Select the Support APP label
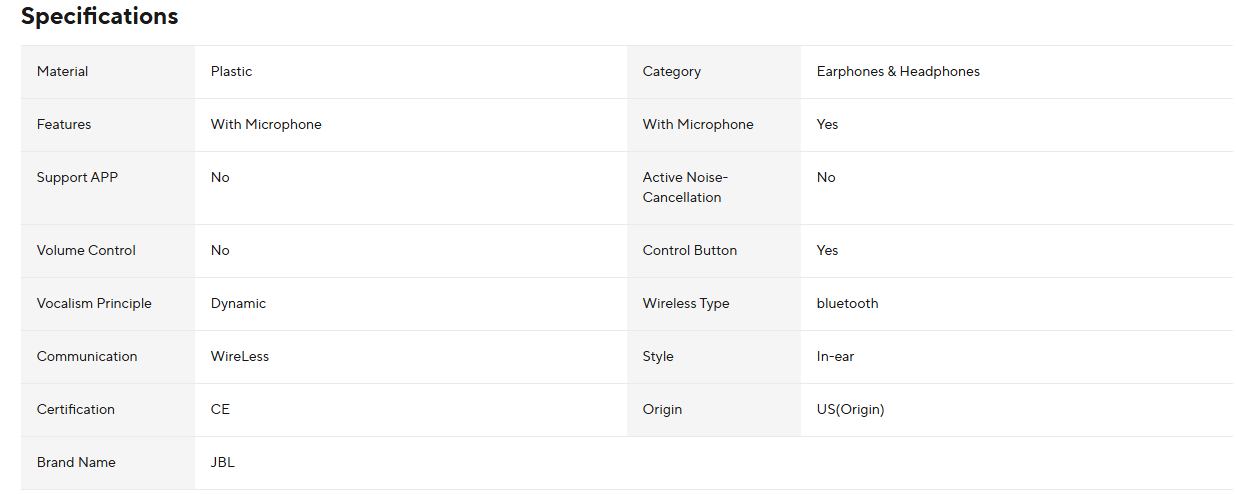The image size is (1238, 494). (x=77, y=178)
